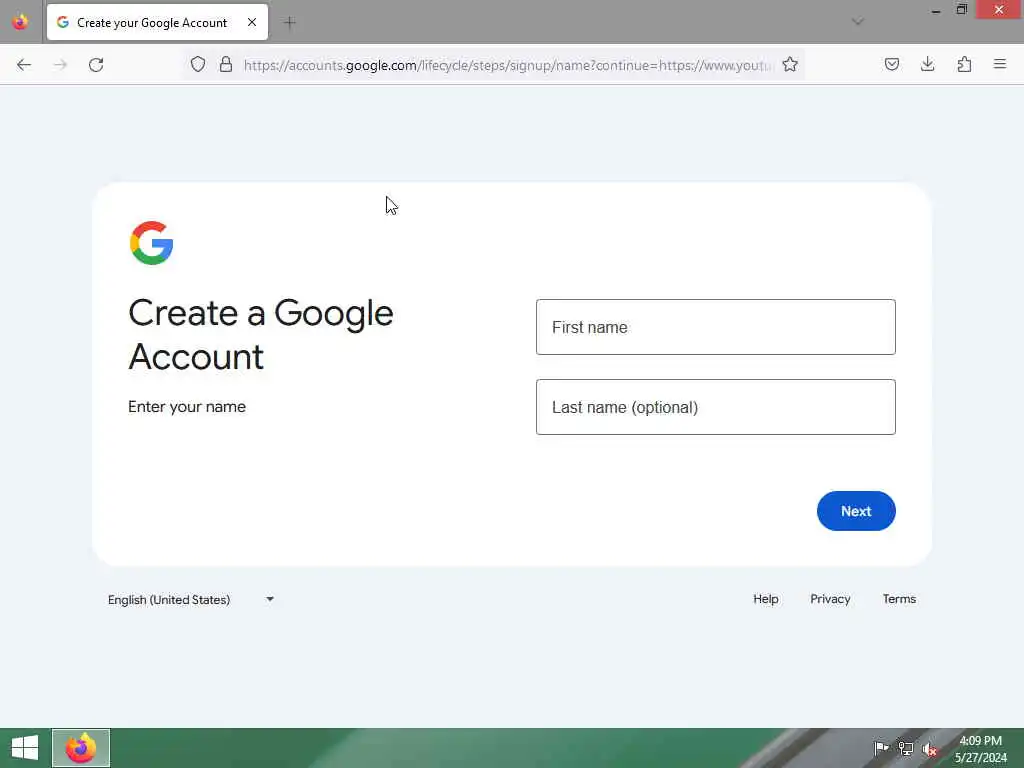This screenshot has height=768, width=1024.
Task: Minimize the Firefox window
Action: pyautogui.click(x=936, y=10)
